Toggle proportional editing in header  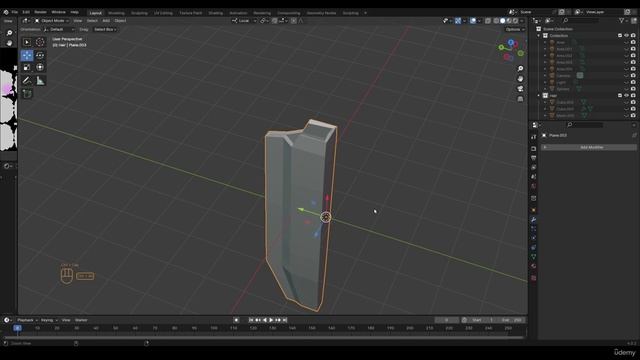pyautogui.click(x=293, y=20)
